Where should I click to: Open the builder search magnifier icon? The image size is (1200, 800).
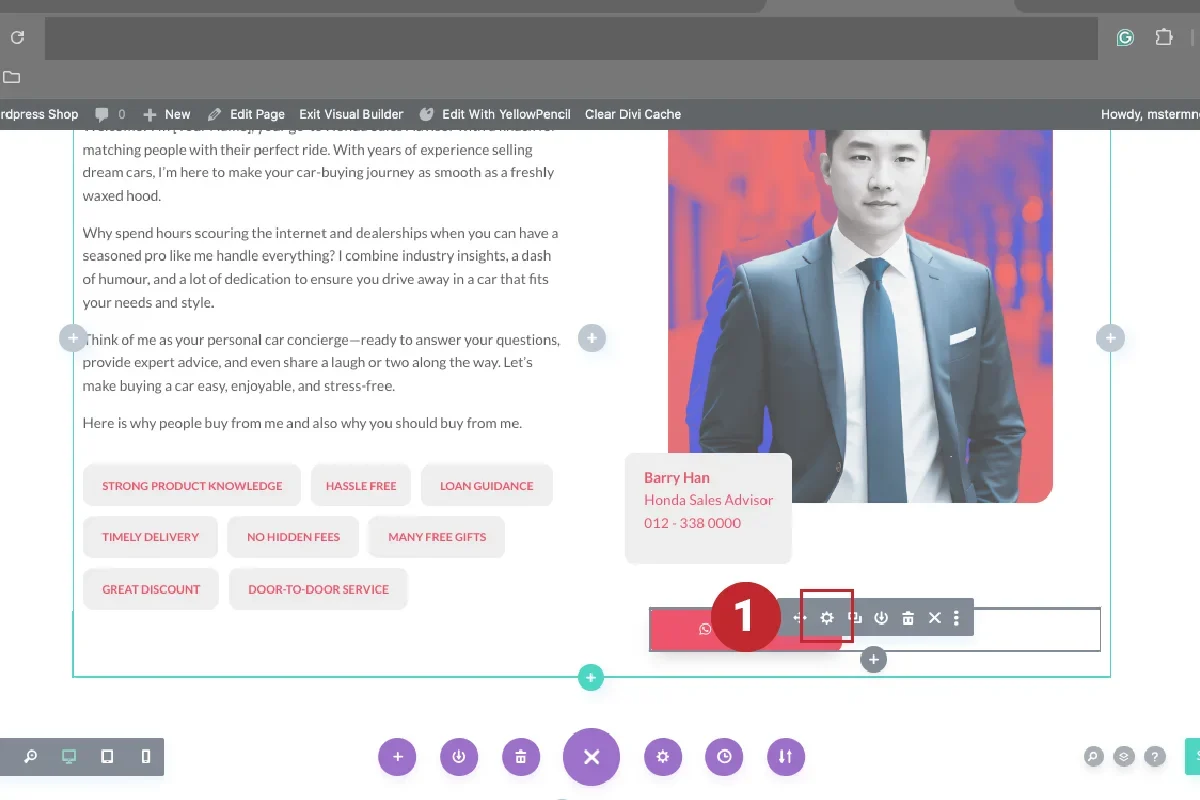pyautogui.click(x=1092, y=757)
